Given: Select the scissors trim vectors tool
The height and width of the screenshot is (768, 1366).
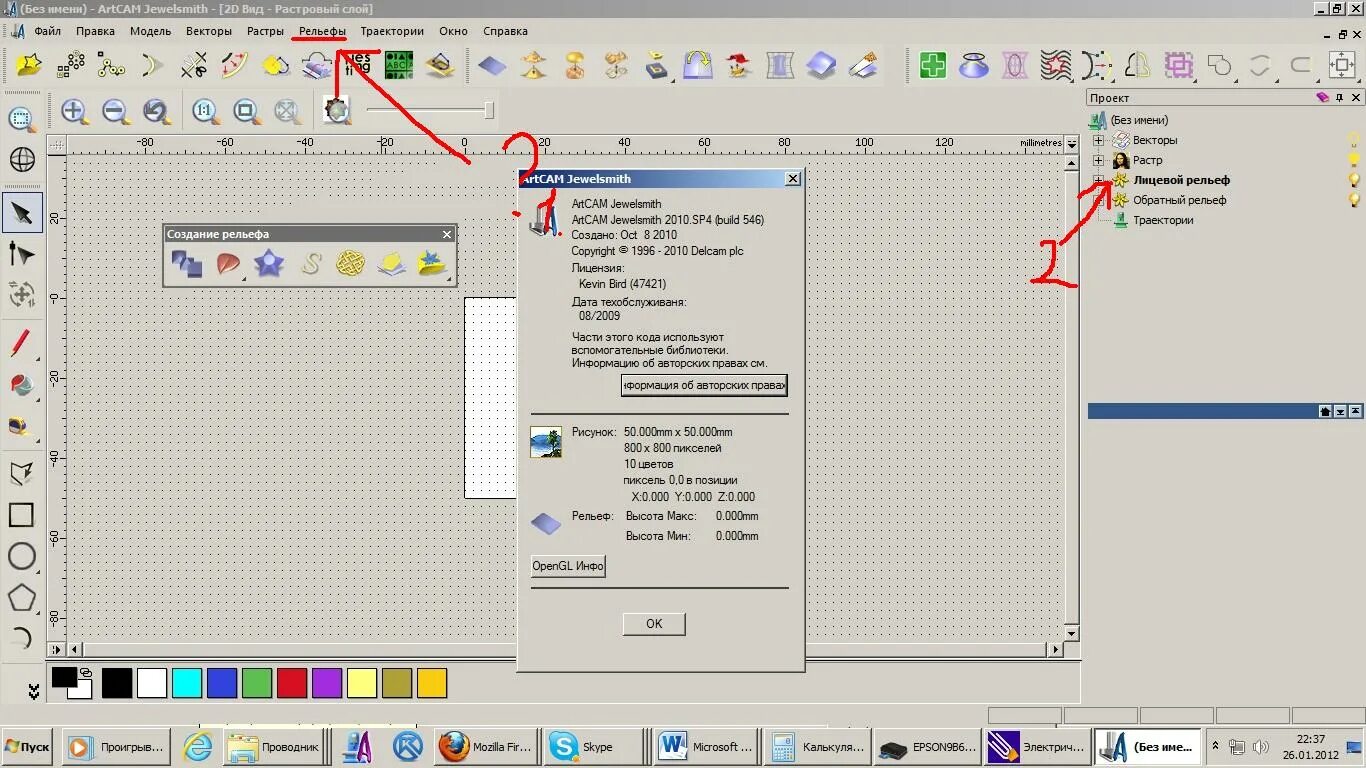Looking at the screenshot, I should point(194,66).
